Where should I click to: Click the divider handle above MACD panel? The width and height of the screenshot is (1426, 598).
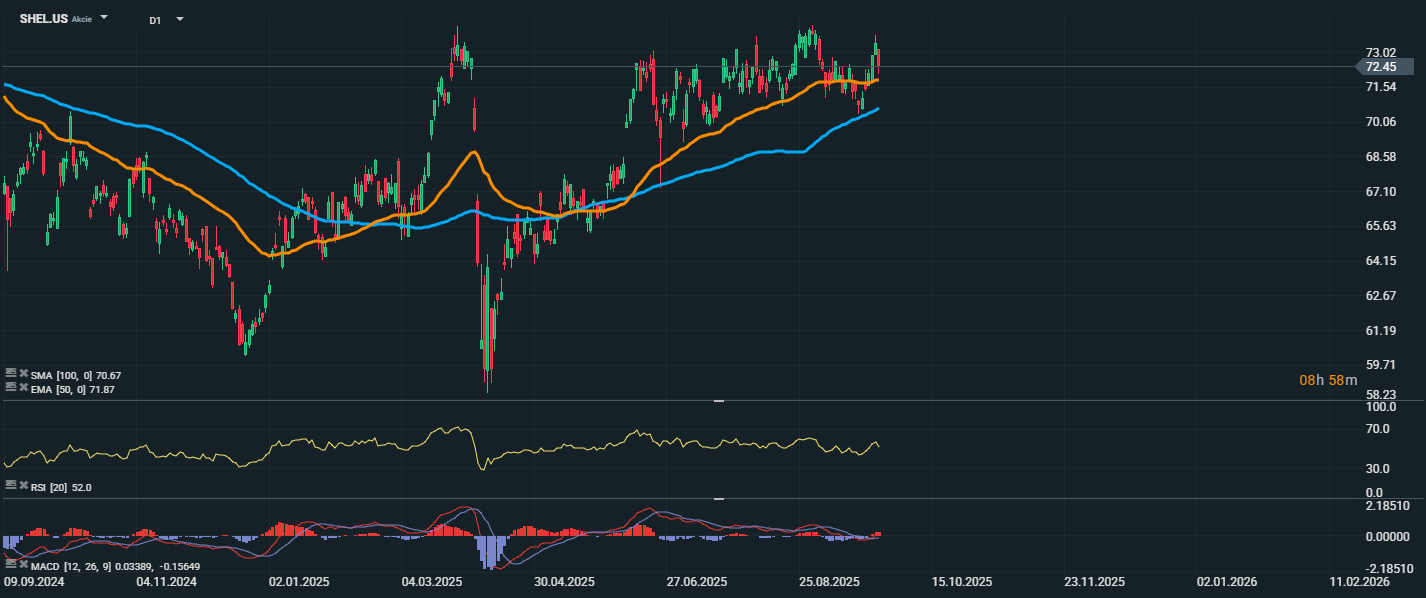(718, 498)
